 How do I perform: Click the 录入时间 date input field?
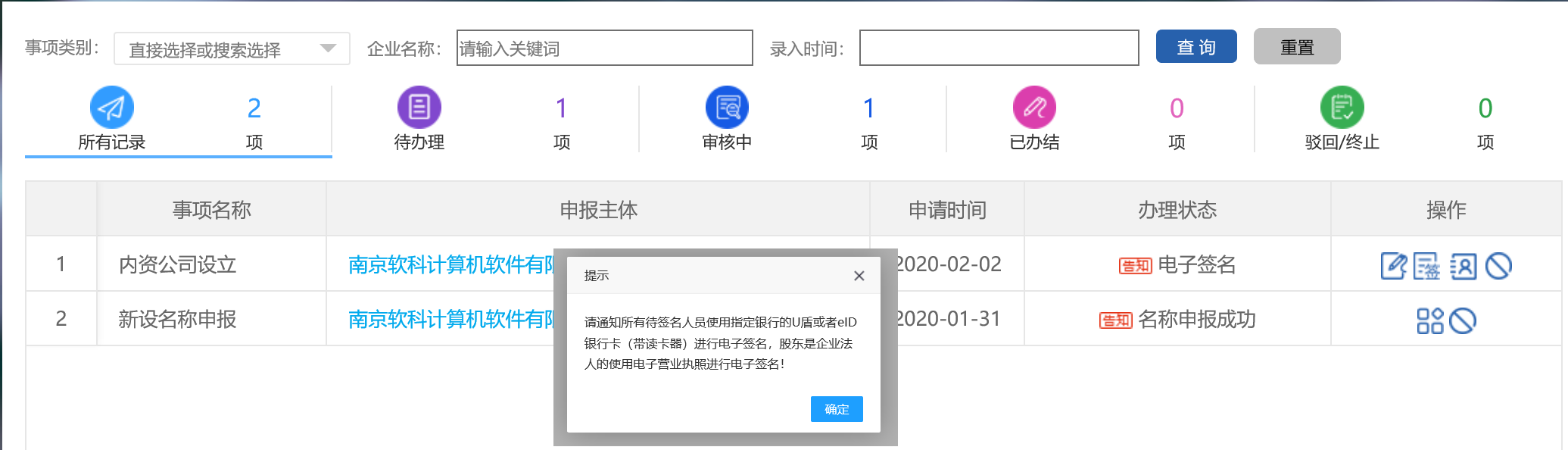(x=999, y=48)
